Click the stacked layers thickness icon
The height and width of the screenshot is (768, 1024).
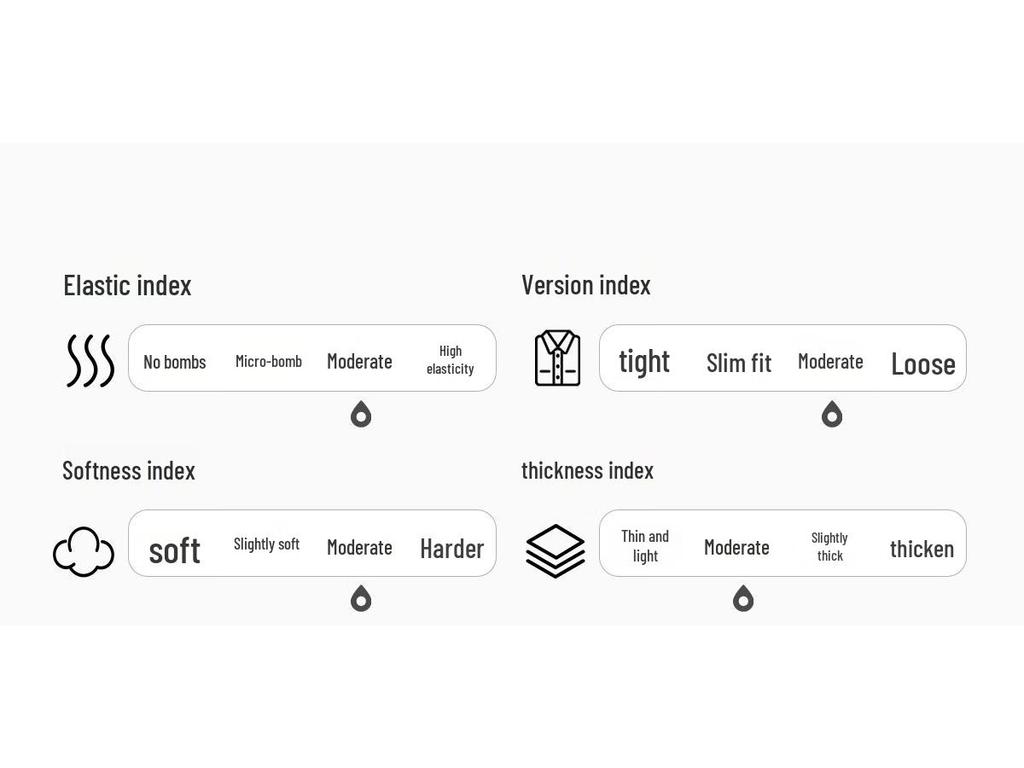(x=555, y=550)
